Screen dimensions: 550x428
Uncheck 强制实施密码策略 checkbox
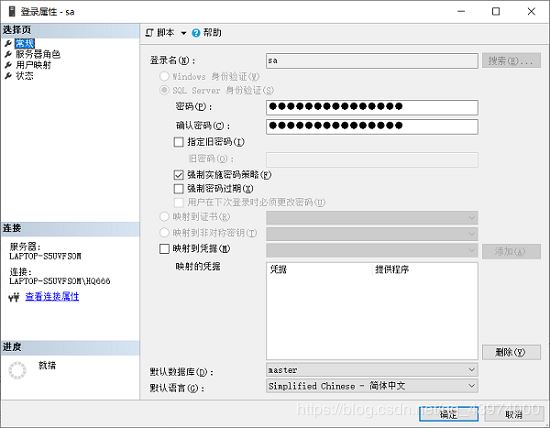click(179, 174)
